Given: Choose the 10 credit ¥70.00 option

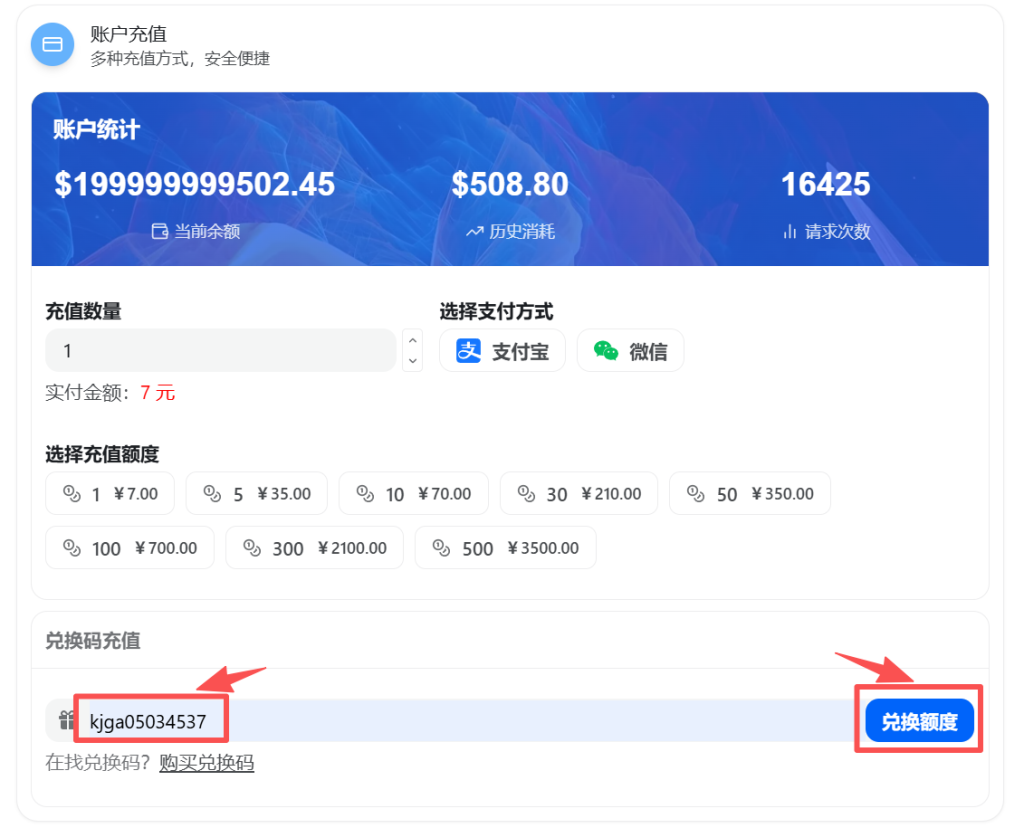Looking at the screenshot, I should [413, 494].
